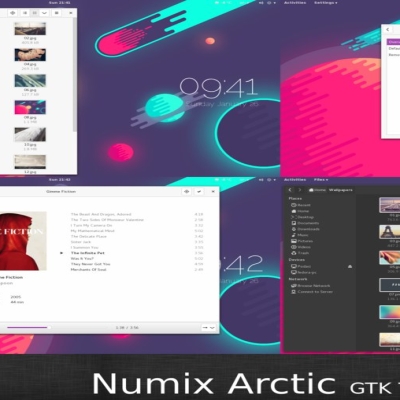400x400 pixels.
Task: Open the Settings app menu in the top panel
Action: click(x=325, y=3)
